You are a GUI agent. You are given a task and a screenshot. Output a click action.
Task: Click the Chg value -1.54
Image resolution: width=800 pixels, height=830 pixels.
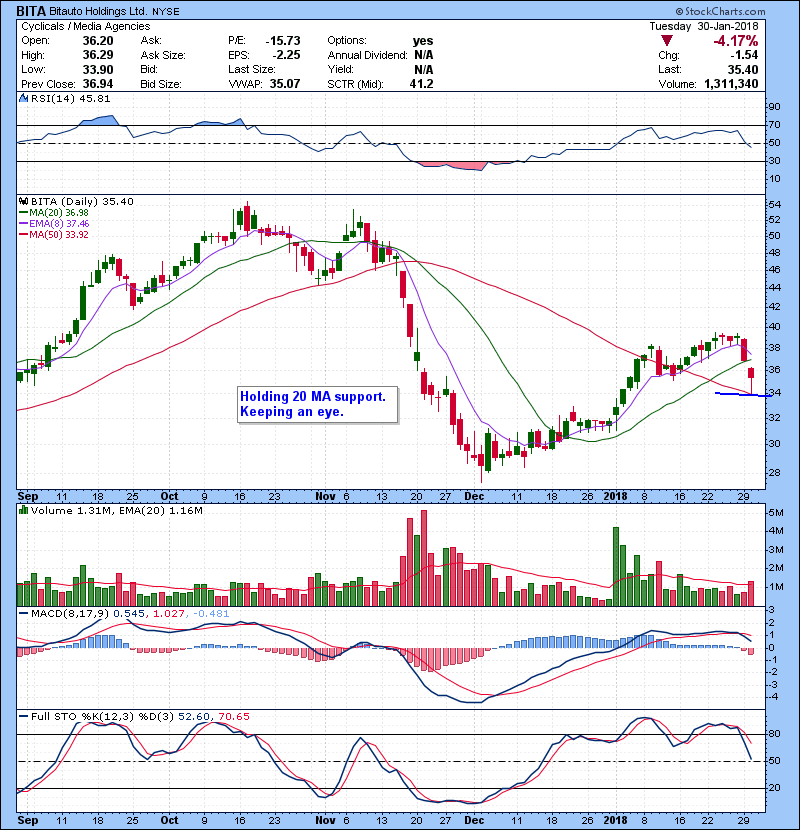coord(744,55)
